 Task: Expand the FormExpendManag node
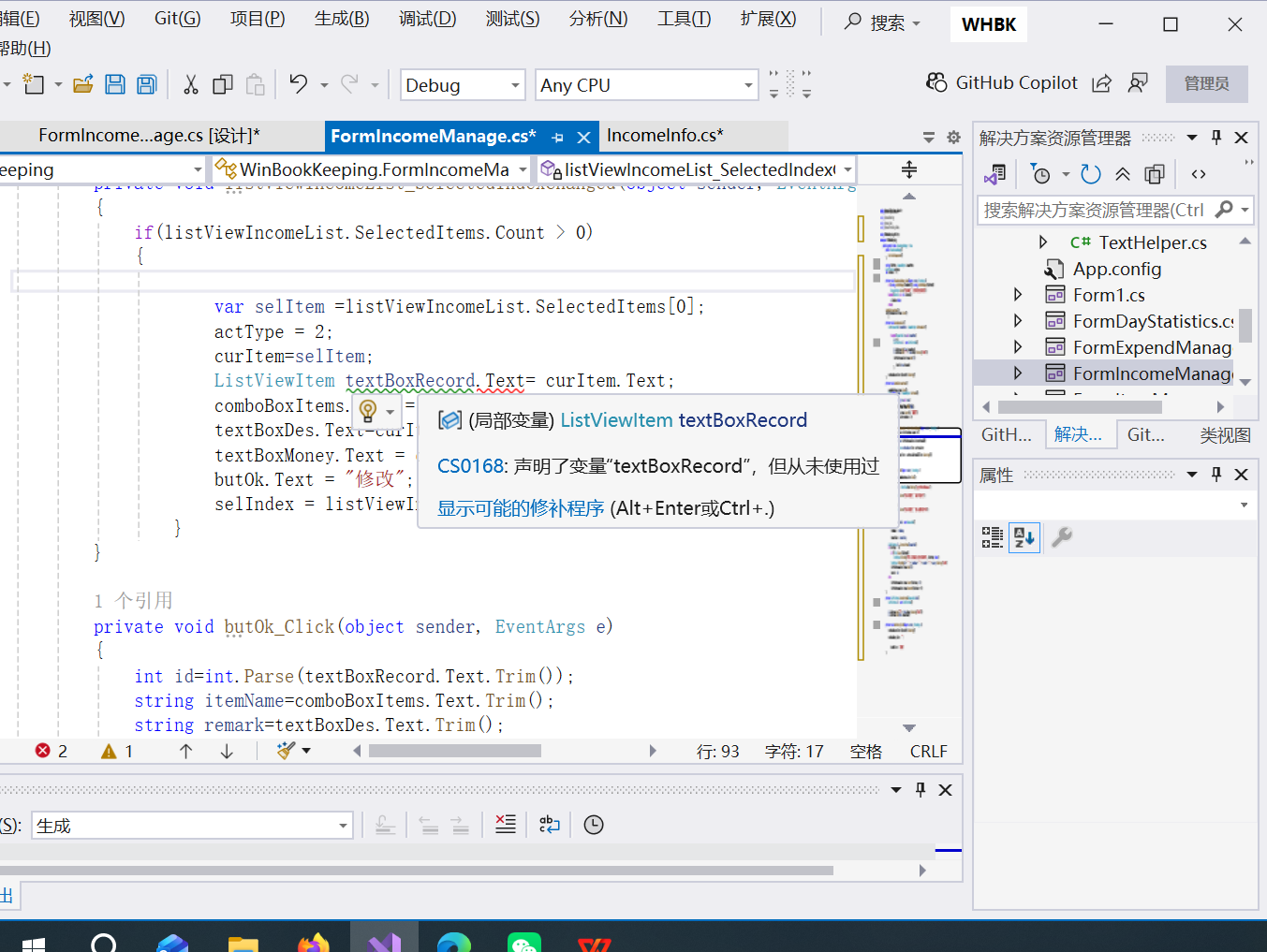click(1019, 347)
